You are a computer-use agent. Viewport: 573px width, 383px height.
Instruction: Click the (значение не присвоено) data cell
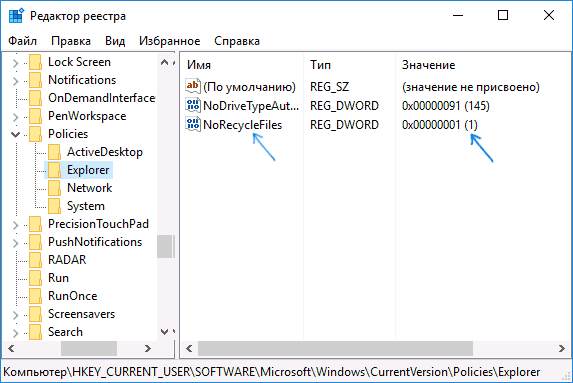pos(471,87)
